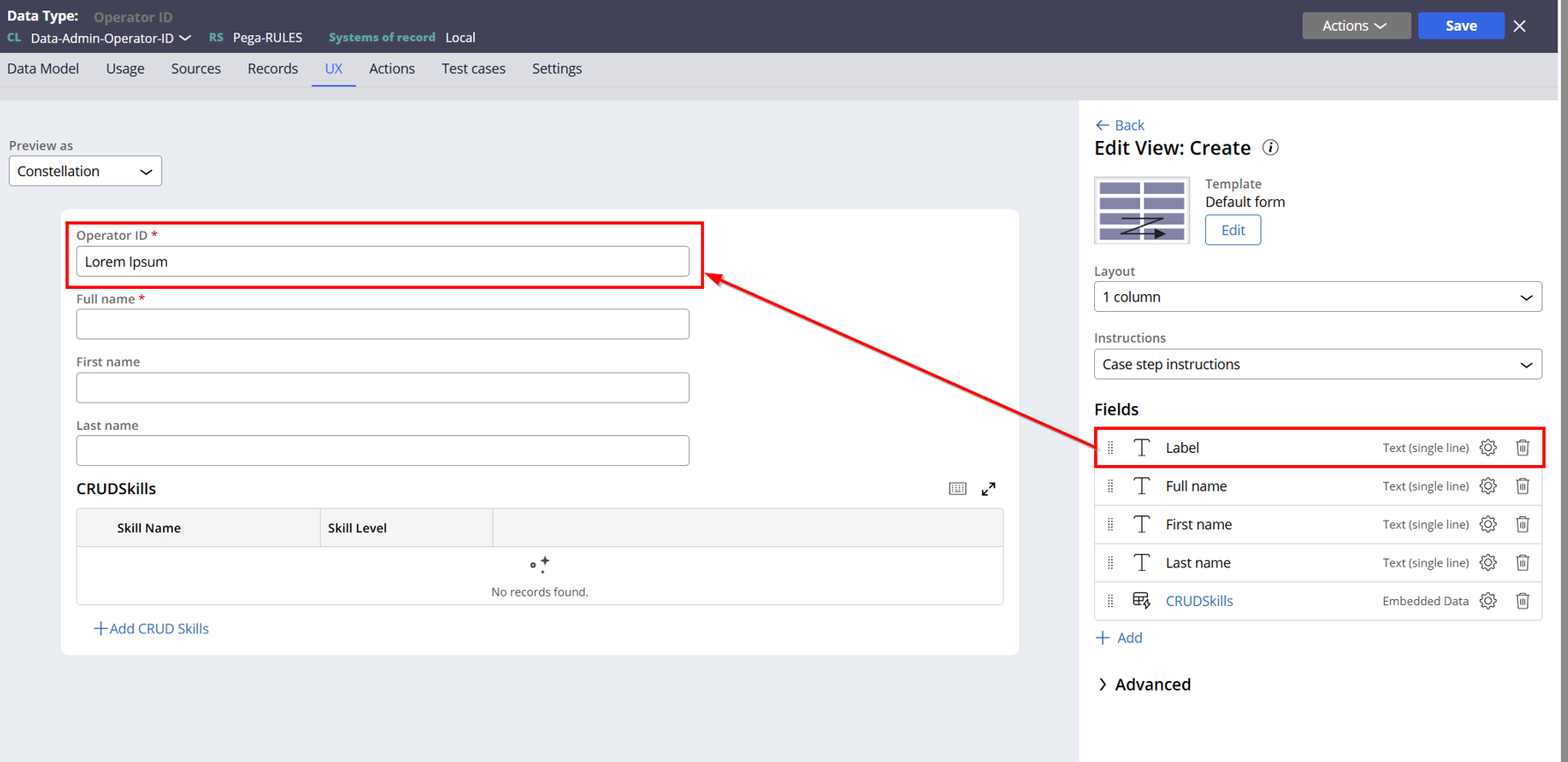Switch to the Settings tab
Viewport: 1568px width, 762px height.
coord(557,69)
